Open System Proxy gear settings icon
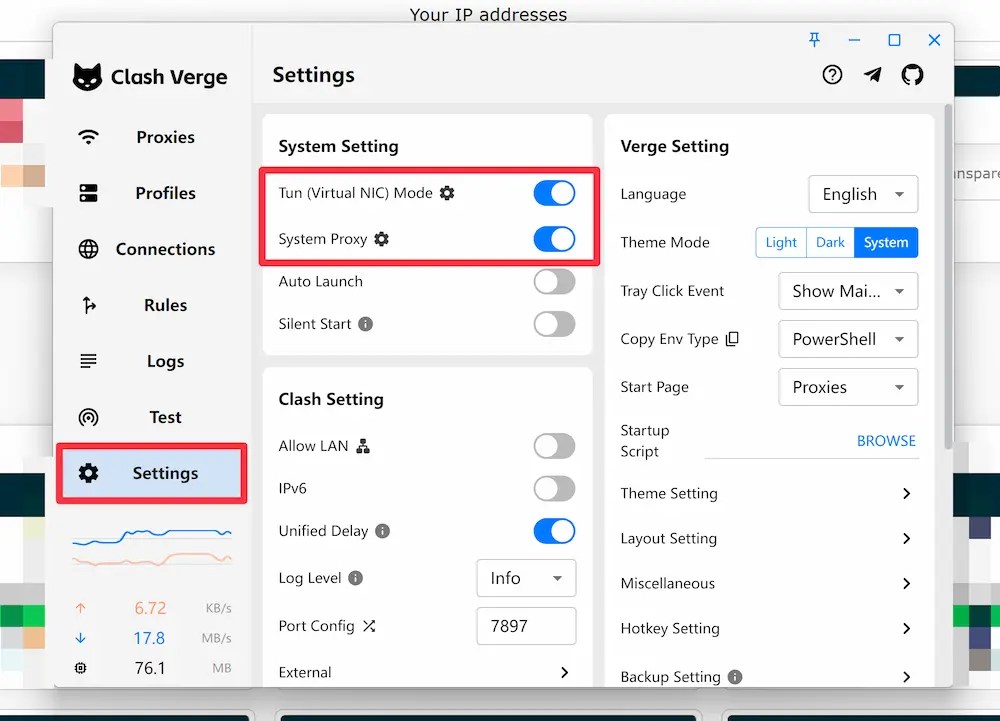The image size is (1000, 721). (x=381, y=239)
